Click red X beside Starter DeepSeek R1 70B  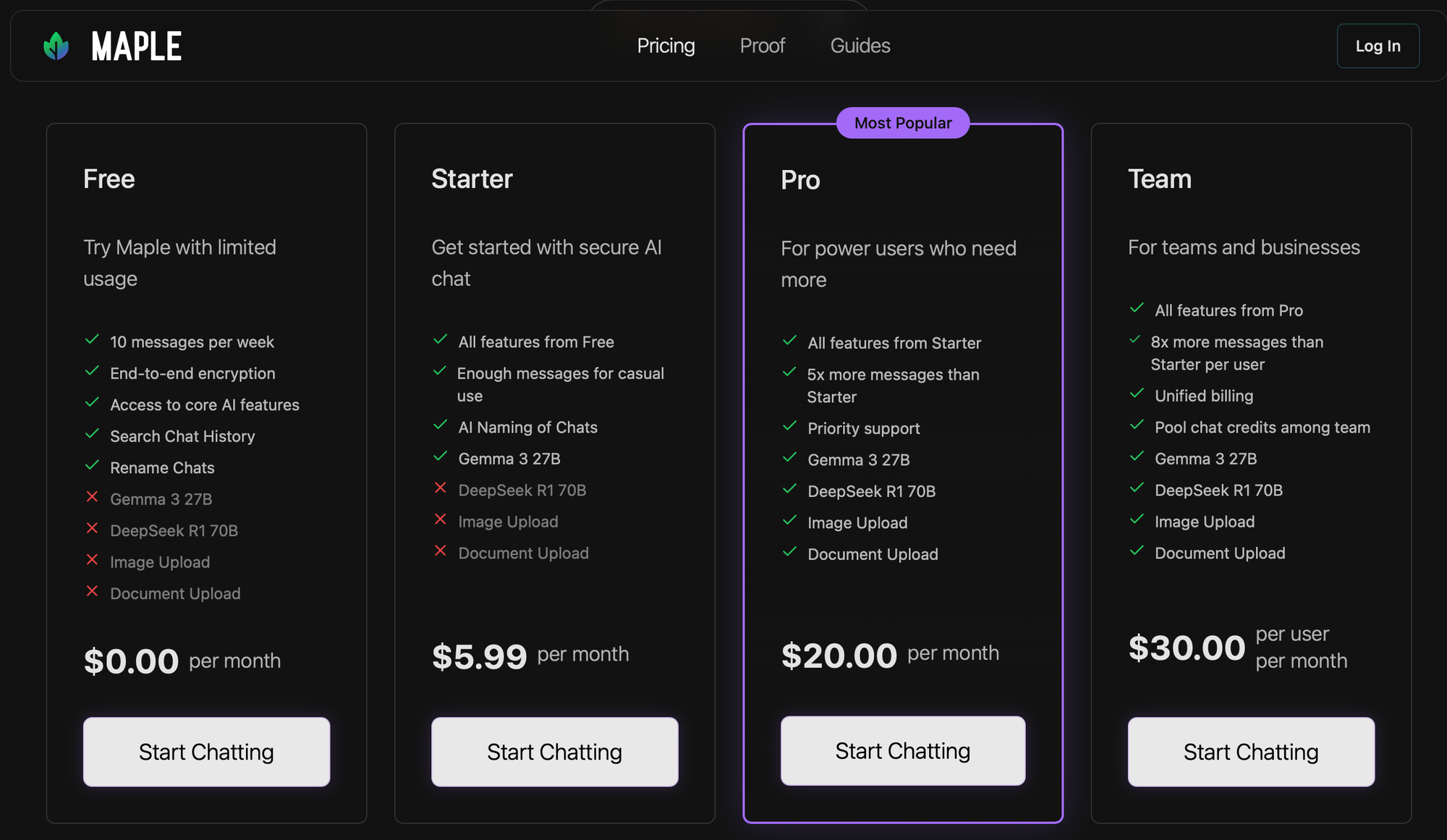click(x=440, y=488)
